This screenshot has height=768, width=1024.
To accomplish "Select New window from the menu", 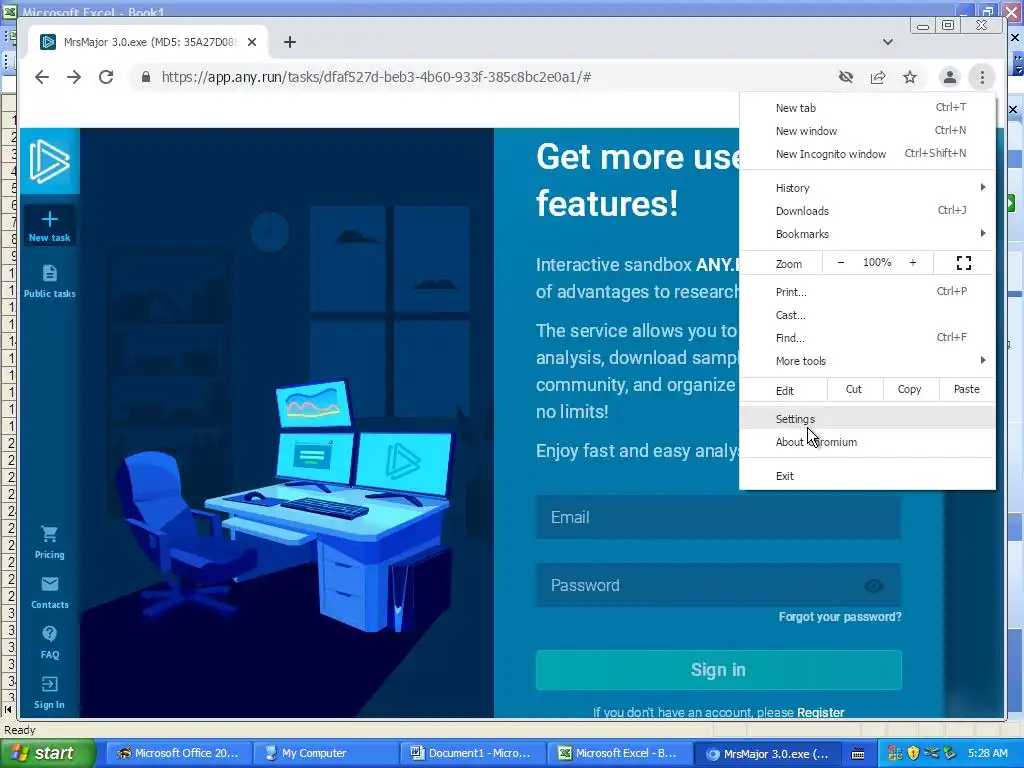I will tap(867, 131).
